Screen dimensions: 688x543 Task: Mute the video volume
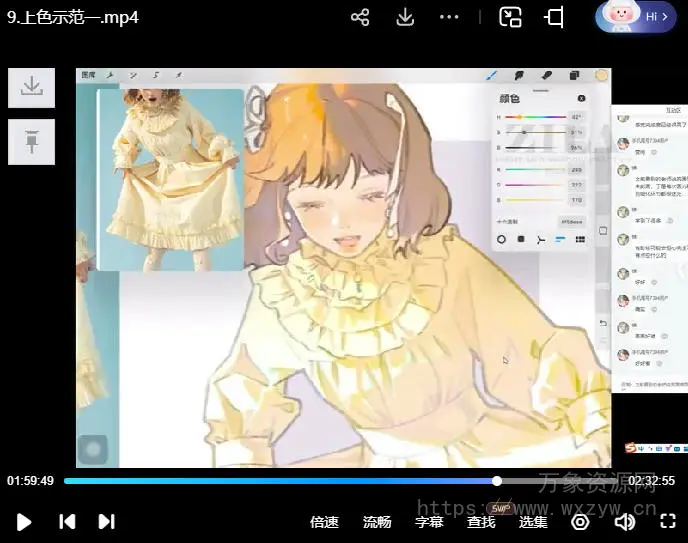(625, 521)
